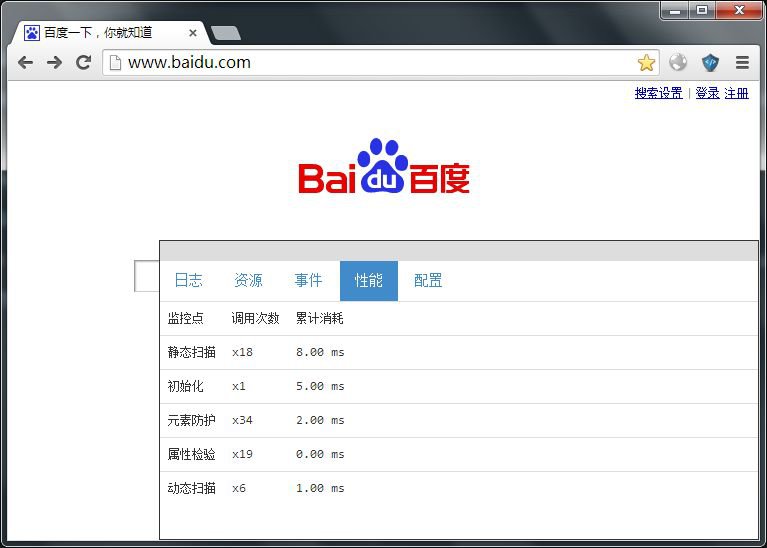Viewport: 767px width, 548px height.
Task: Select the 事件 tab
Action: 308,281
